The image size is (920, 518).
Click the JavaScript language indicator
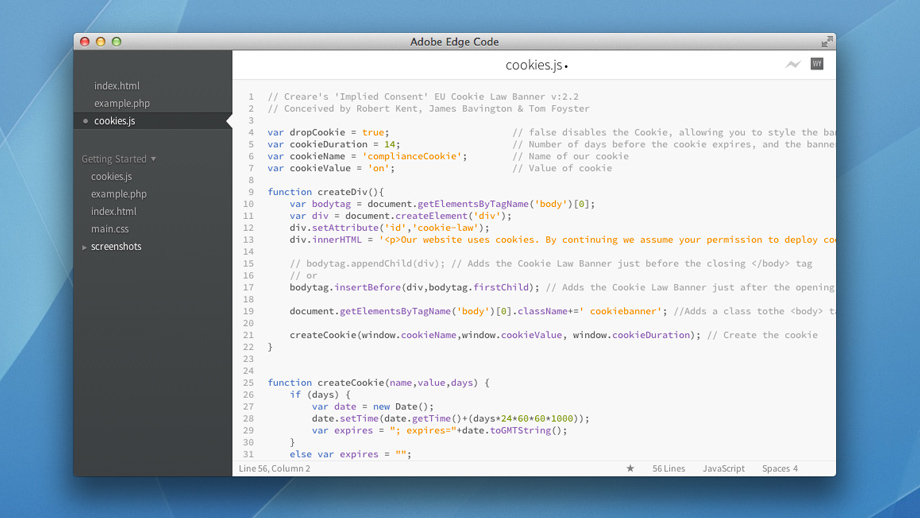click(723, 468)
